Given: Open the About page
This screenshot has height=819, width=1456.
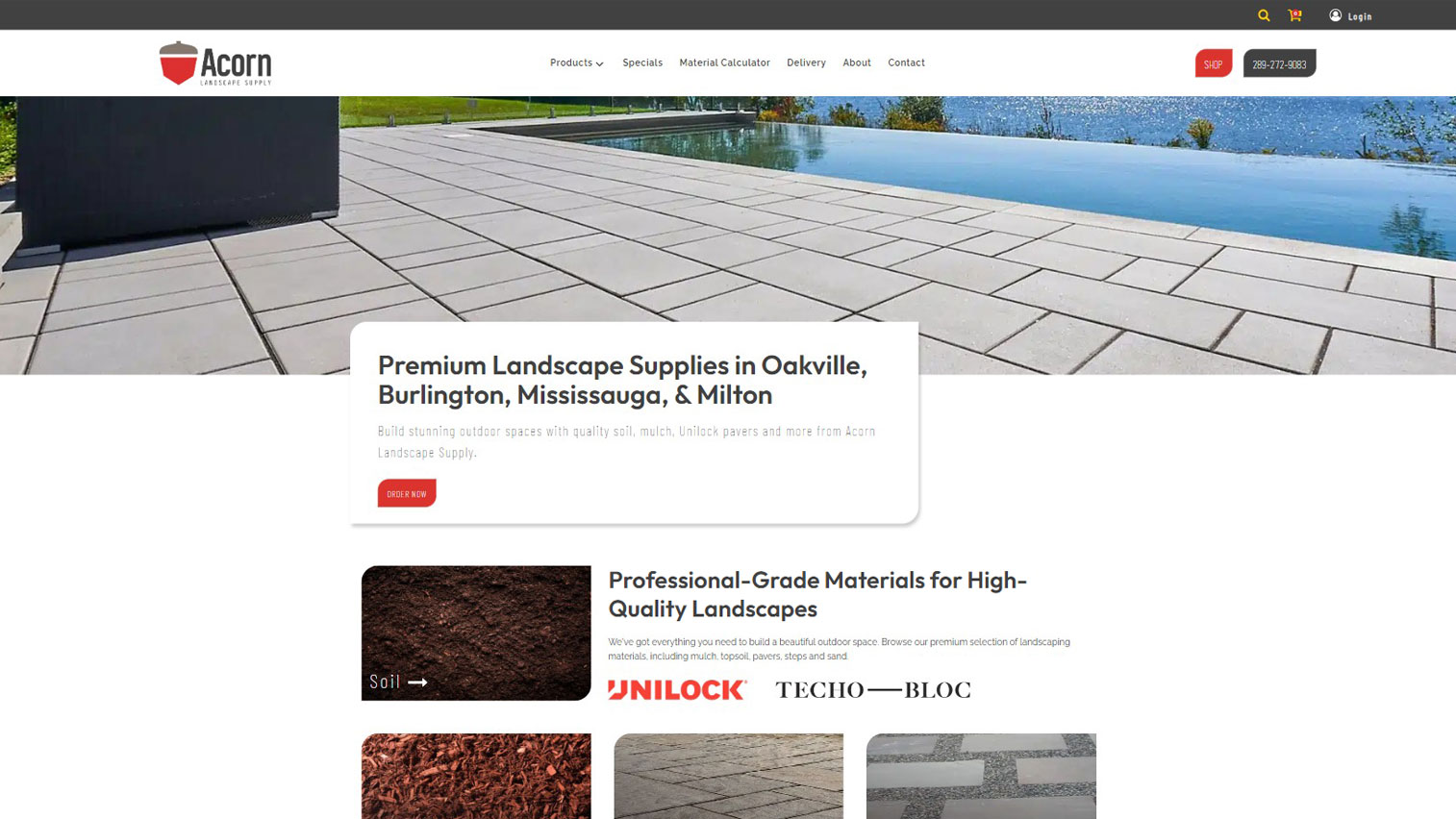Looking at the screenshot, I should (x=856, y=62).
